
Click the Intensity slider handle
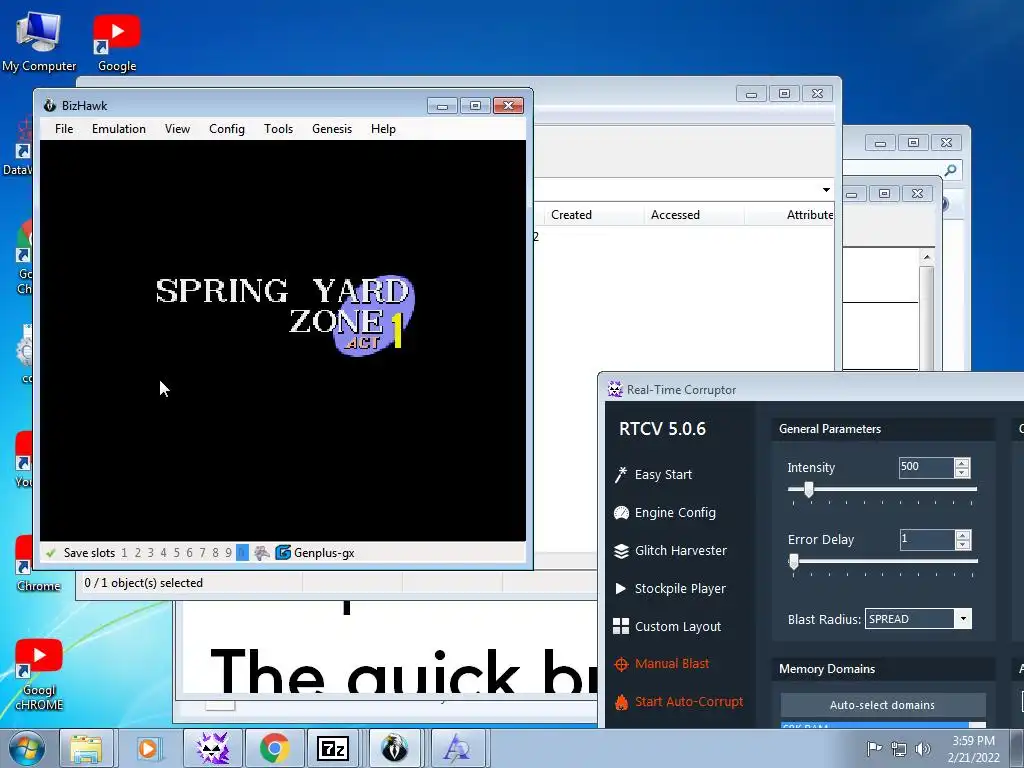[x=808, y=489]
